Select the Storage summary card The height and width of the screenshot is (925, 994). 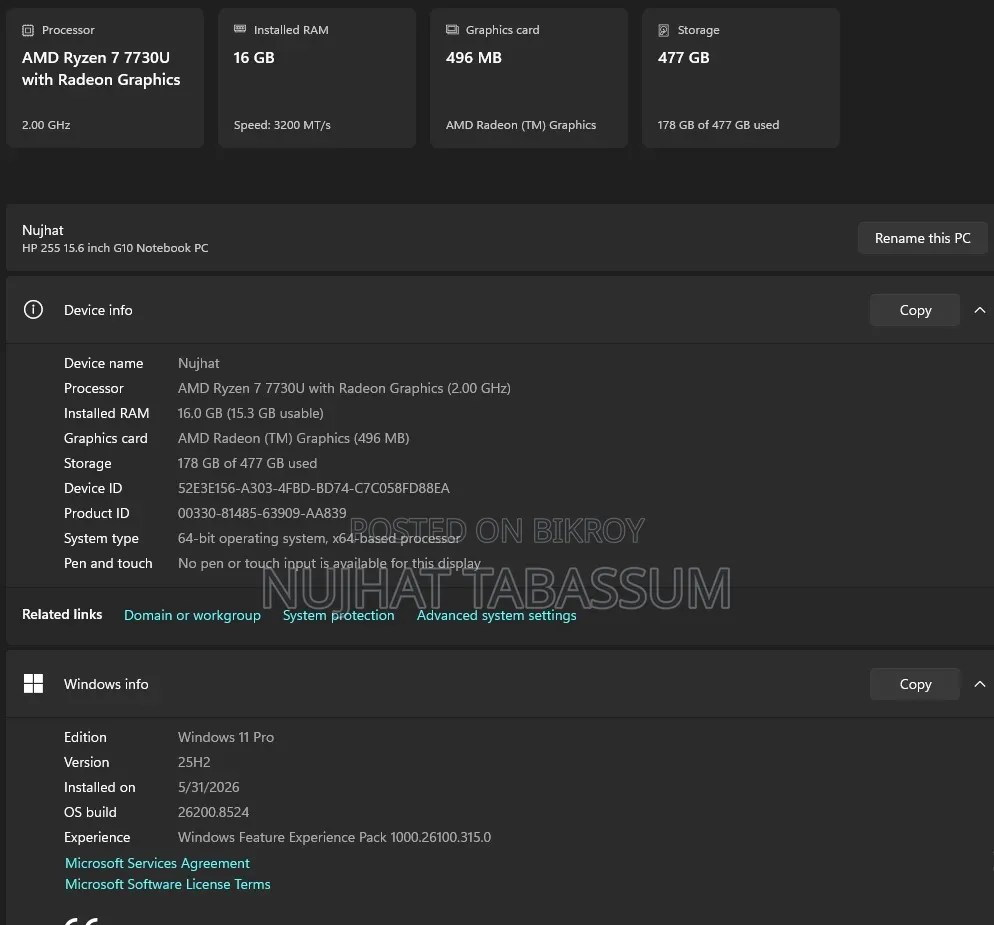[x=741, y=78]
